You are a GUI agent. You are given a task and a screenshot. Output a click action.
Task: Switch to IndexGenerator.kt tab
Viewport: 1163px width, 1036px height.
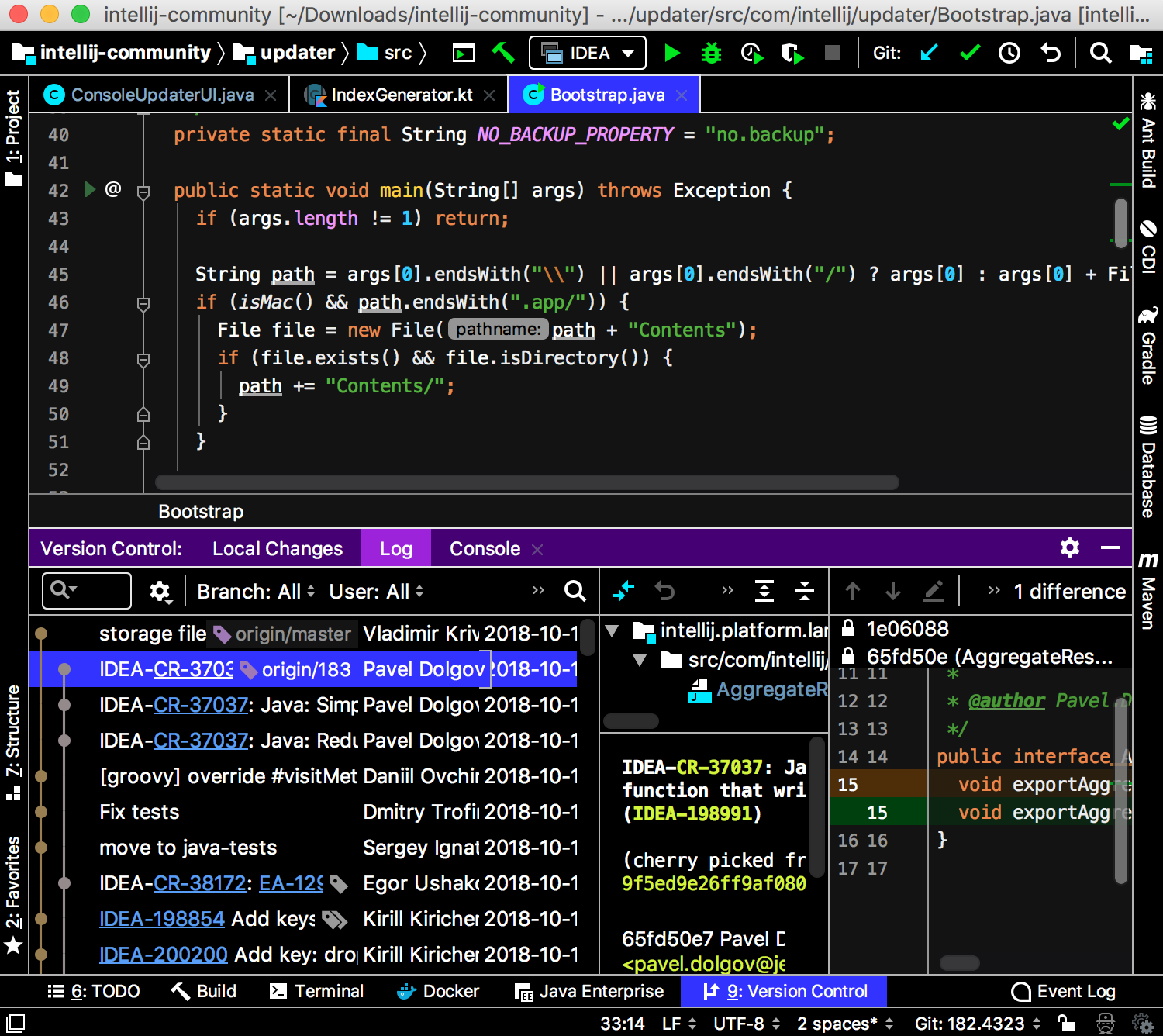coord(400,95)
